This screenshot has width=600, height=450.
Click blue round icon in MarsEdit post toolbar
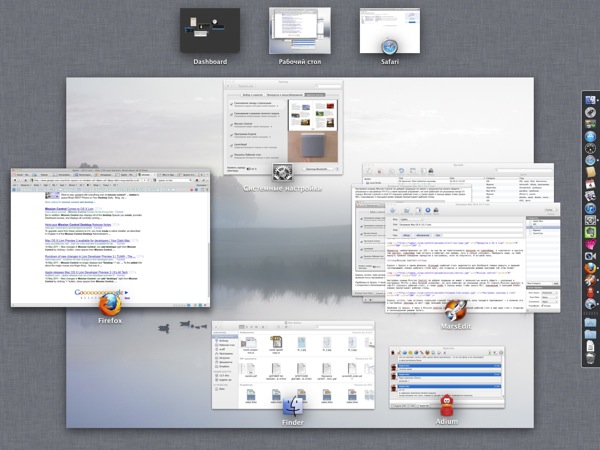point(427,210)
